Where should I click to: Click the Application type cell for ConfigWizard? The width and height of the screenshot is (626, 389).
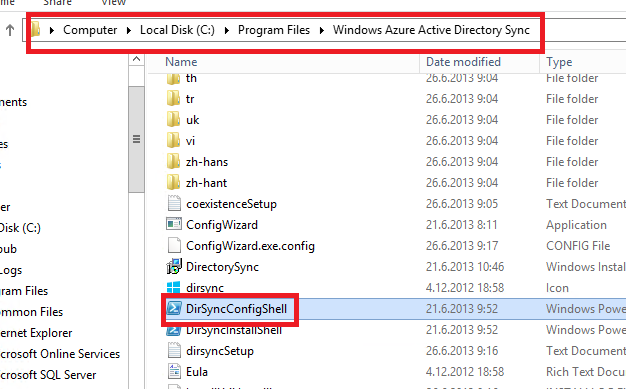pyautogui.click(x=576, y=225)
